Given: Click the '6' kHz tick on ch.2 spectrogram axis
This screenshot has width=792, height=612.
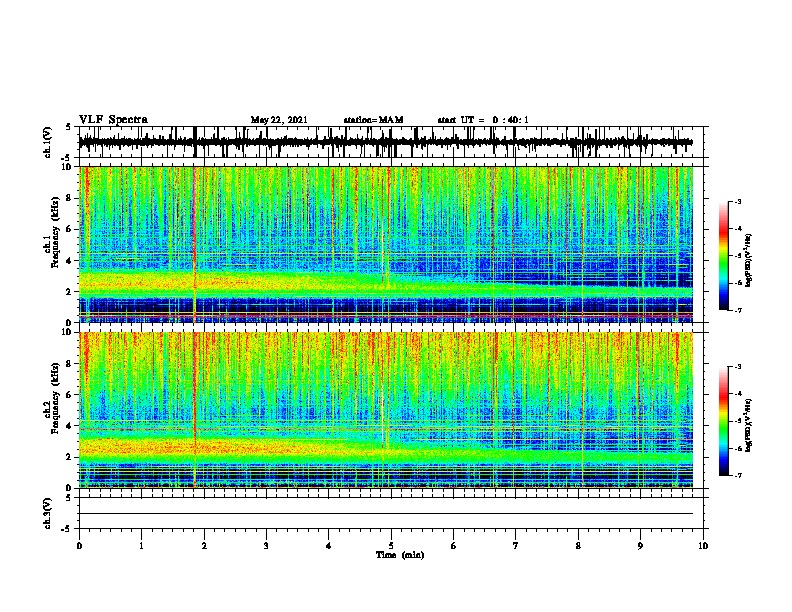Looking at the screenshot, I should [69, 395].
